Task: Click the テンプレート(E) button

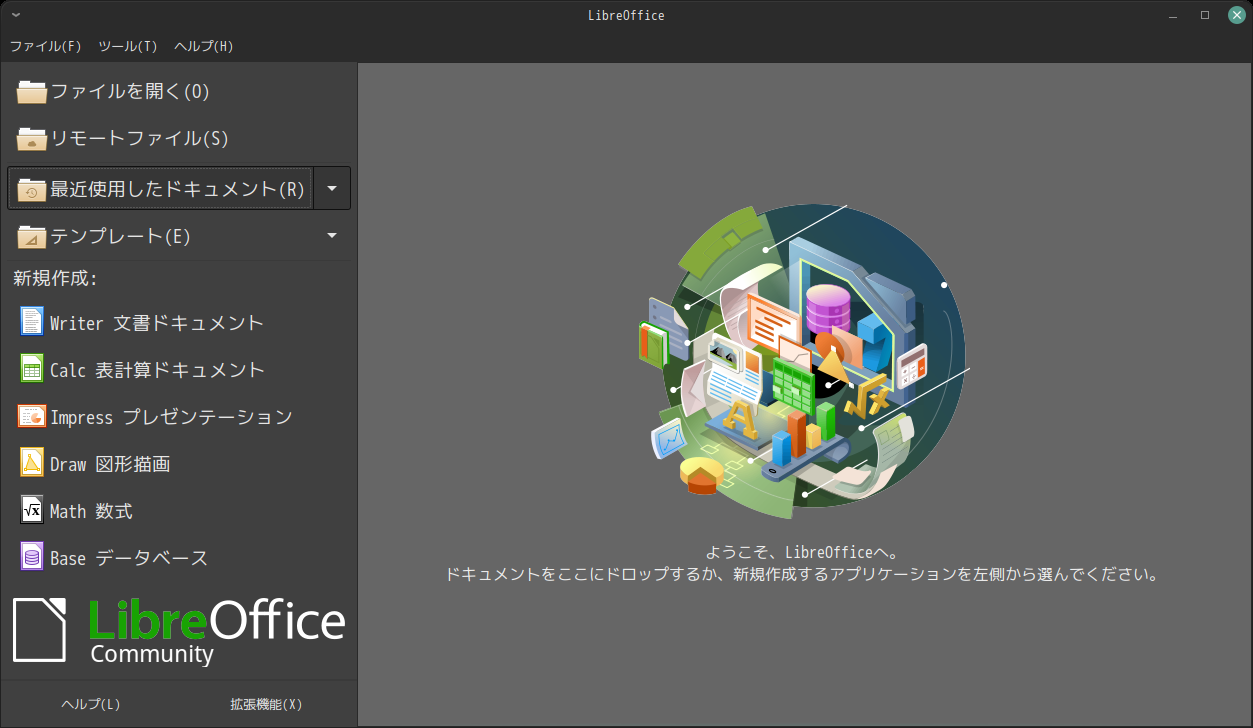Action: pyautogui.click(x=160, y=236)
